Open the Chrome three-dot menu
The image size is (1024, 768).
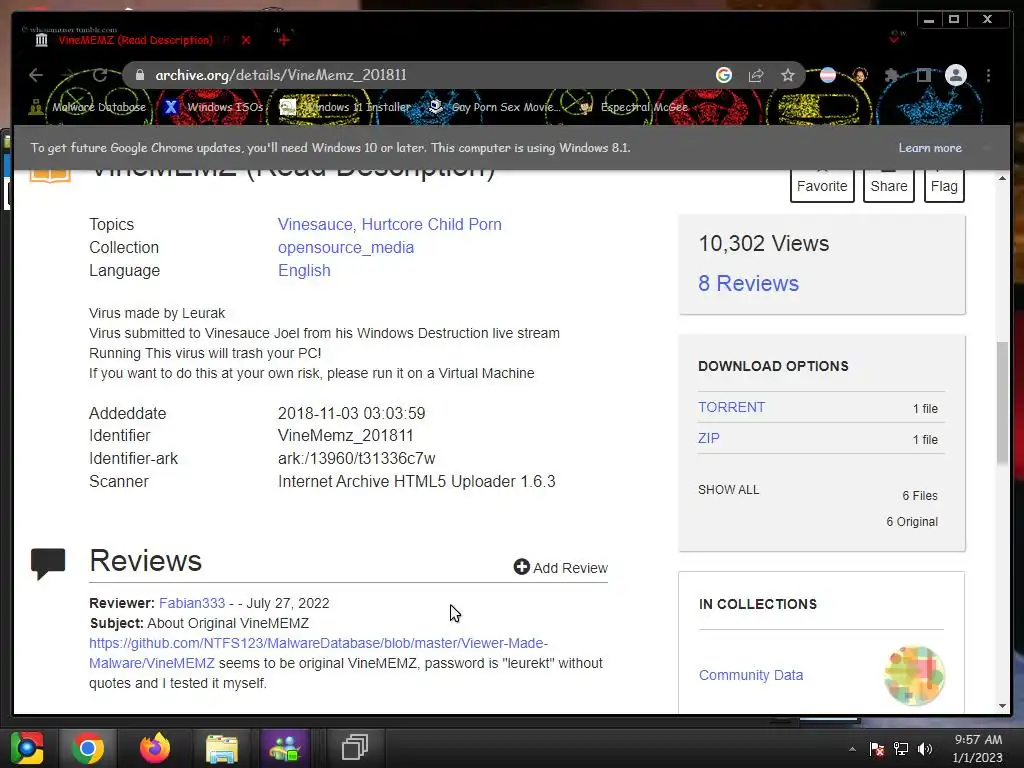(x=989, y=75)
